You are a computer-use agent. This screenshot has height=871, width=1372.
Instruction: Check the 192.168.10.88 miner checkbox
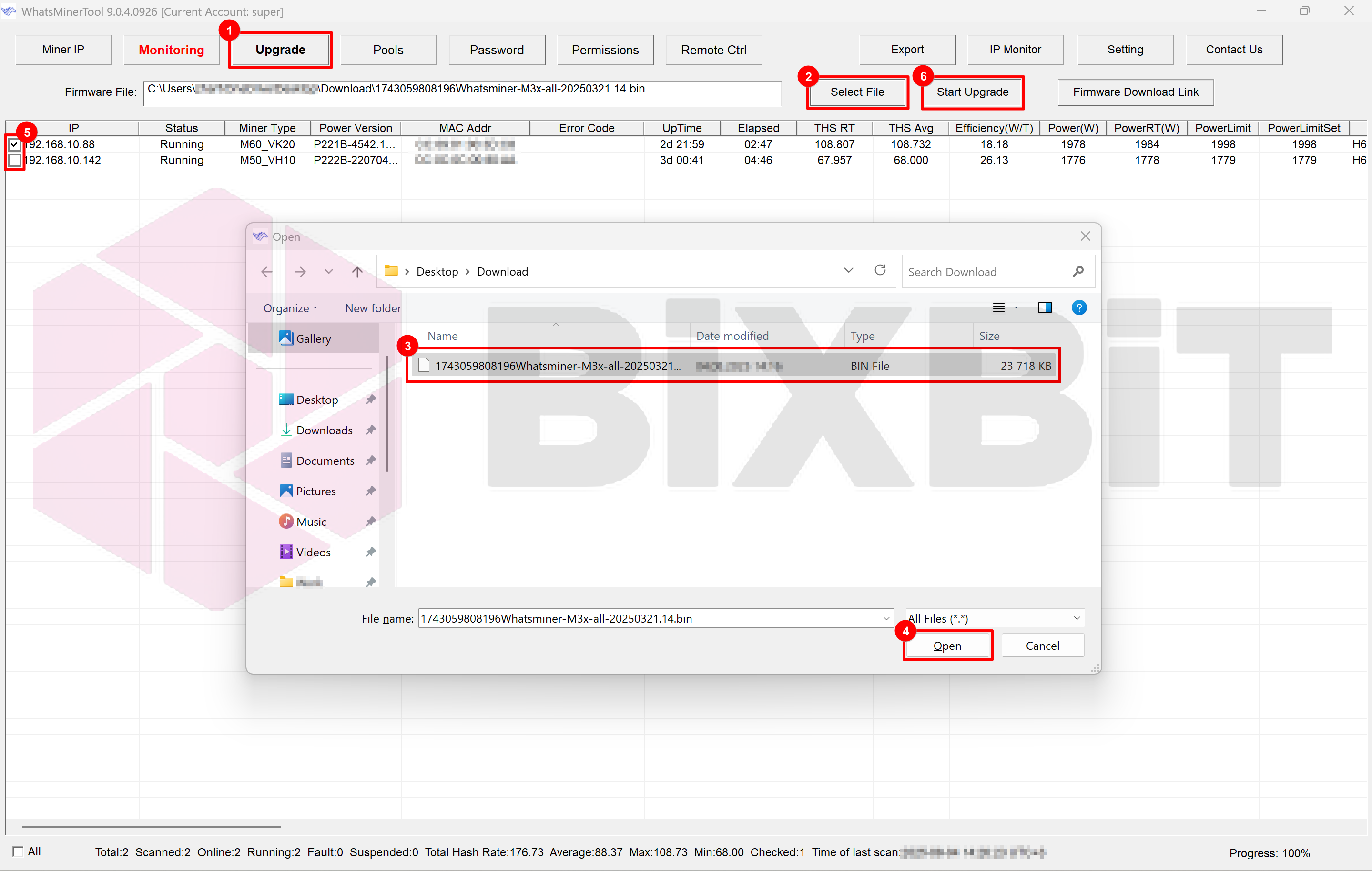coord(14,145)
